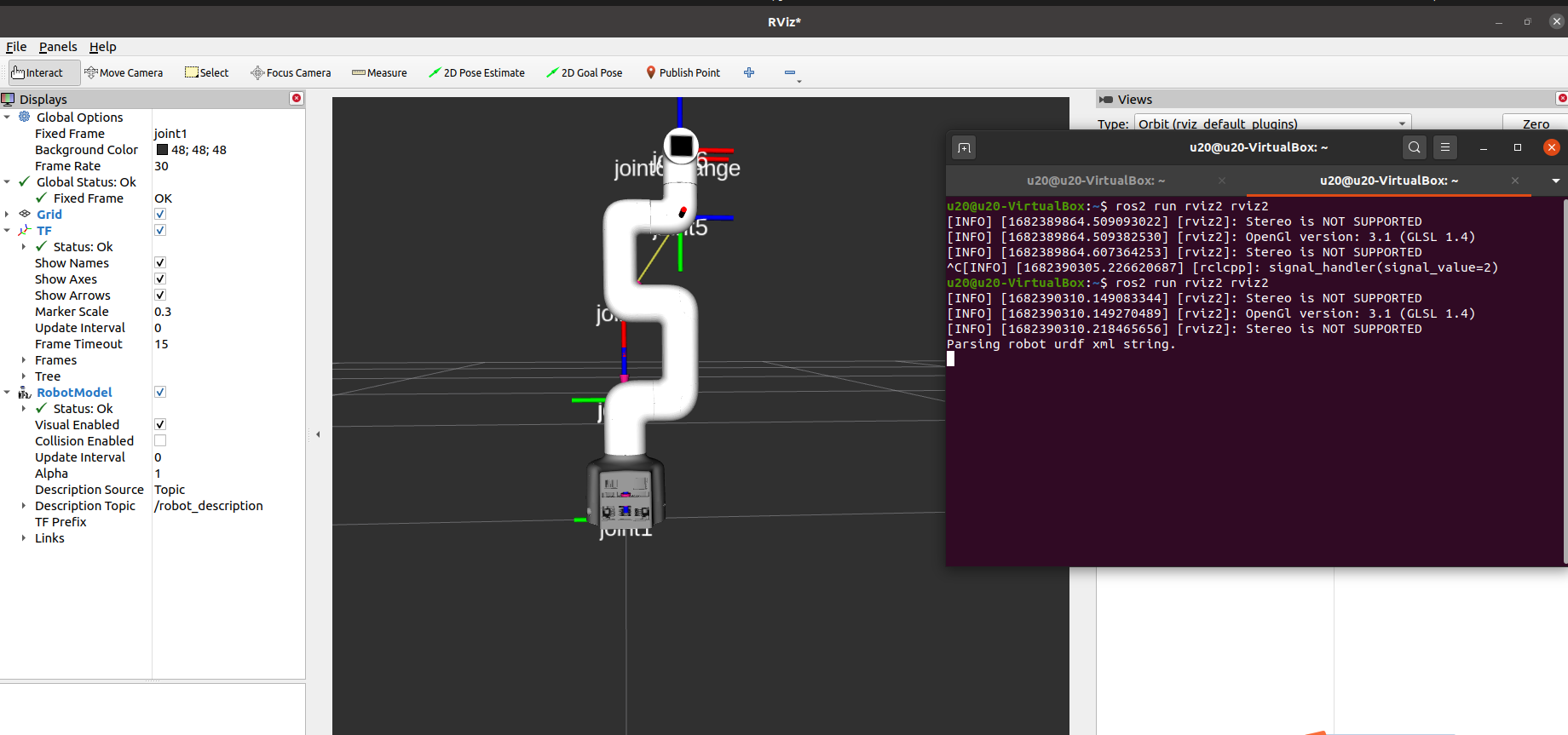This screenshot has width=1568, height=735.
Task: Switch to the first terminal tab
Action: [x=1095, y=181]
